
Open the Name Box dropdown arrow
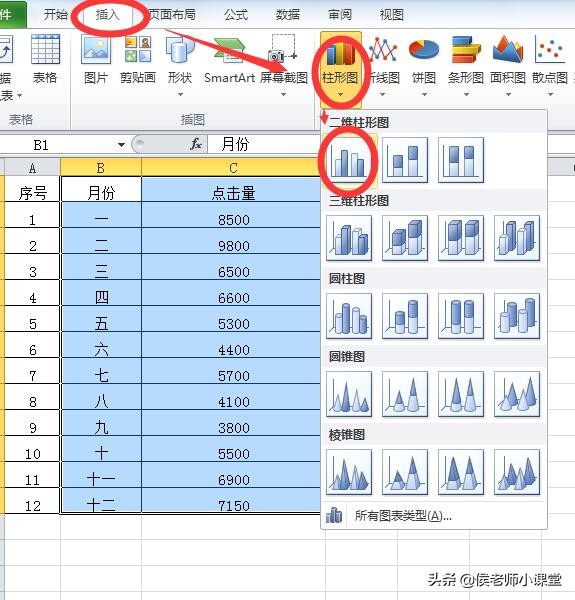pos(121,145)
